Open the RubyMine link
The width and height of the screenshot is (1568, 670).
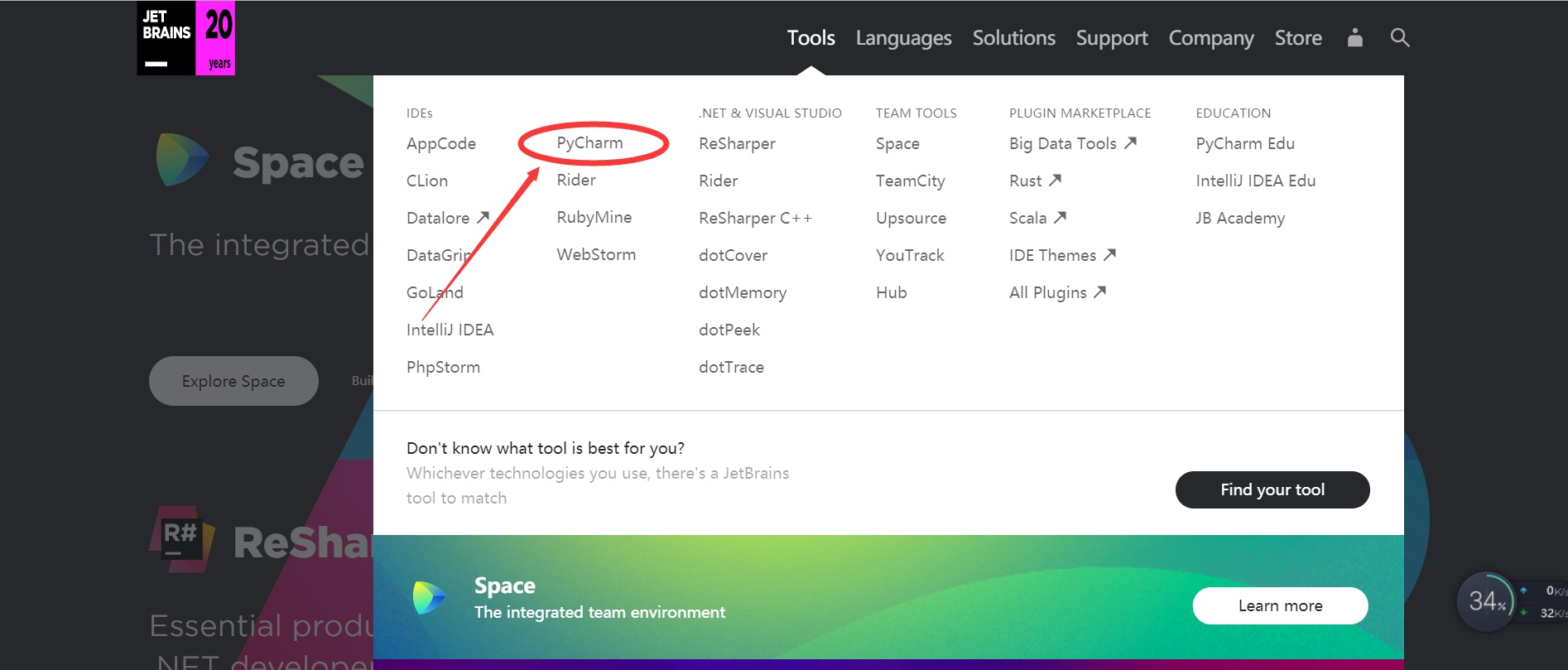(x=594, y=217)
